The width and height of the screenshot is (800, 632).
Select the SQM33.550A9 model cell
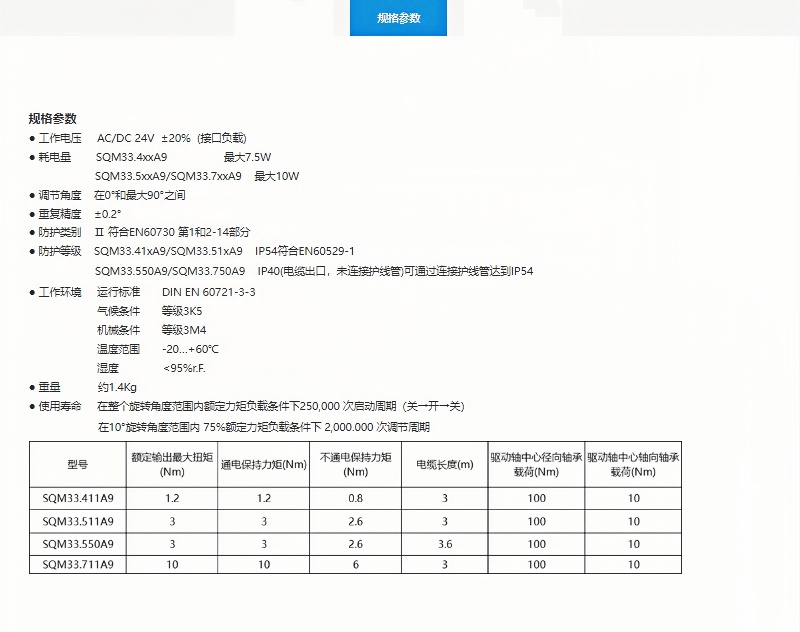[78, 544]
